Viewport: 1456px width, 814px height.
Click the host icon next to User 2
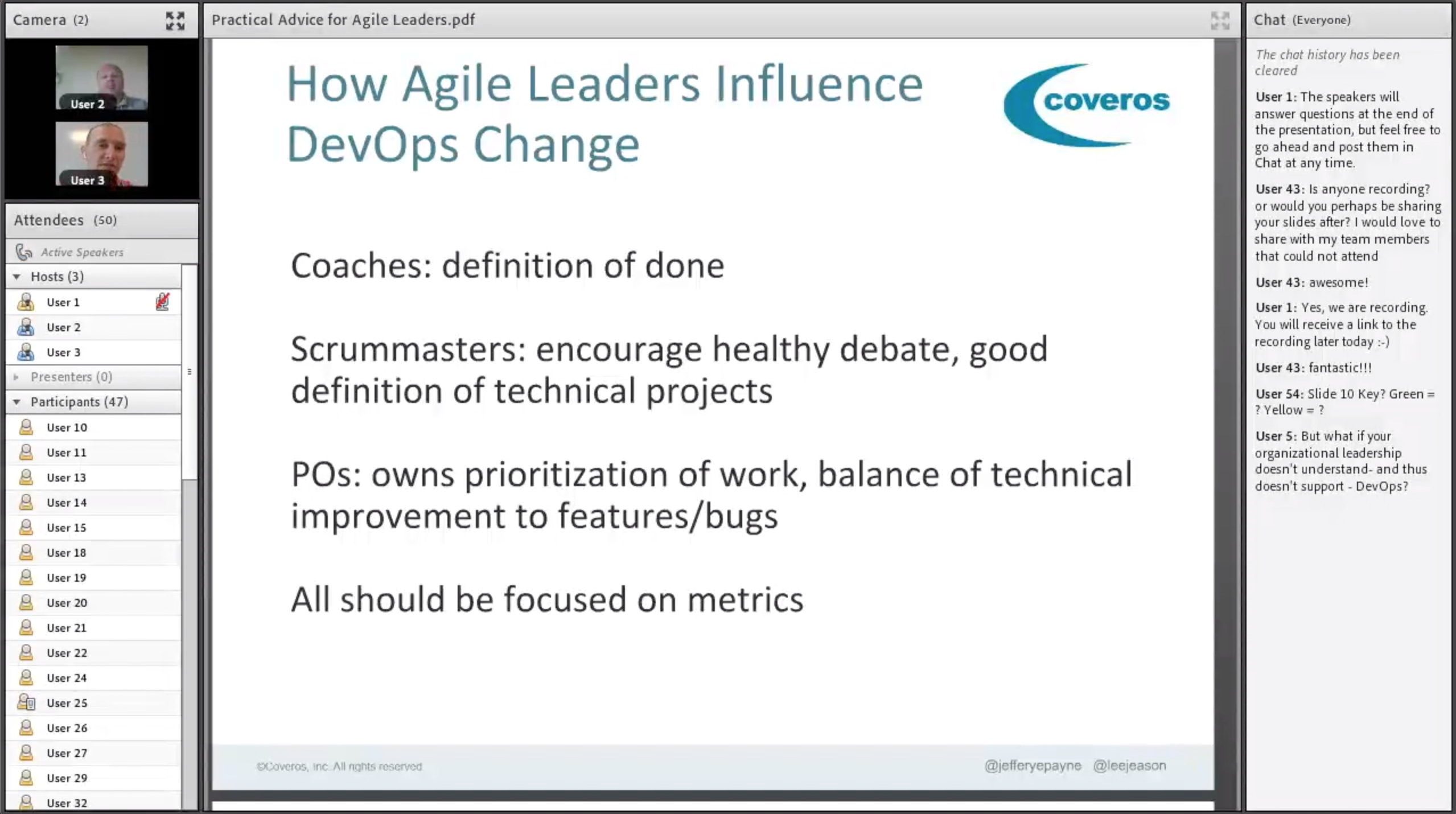coord(25,326)
